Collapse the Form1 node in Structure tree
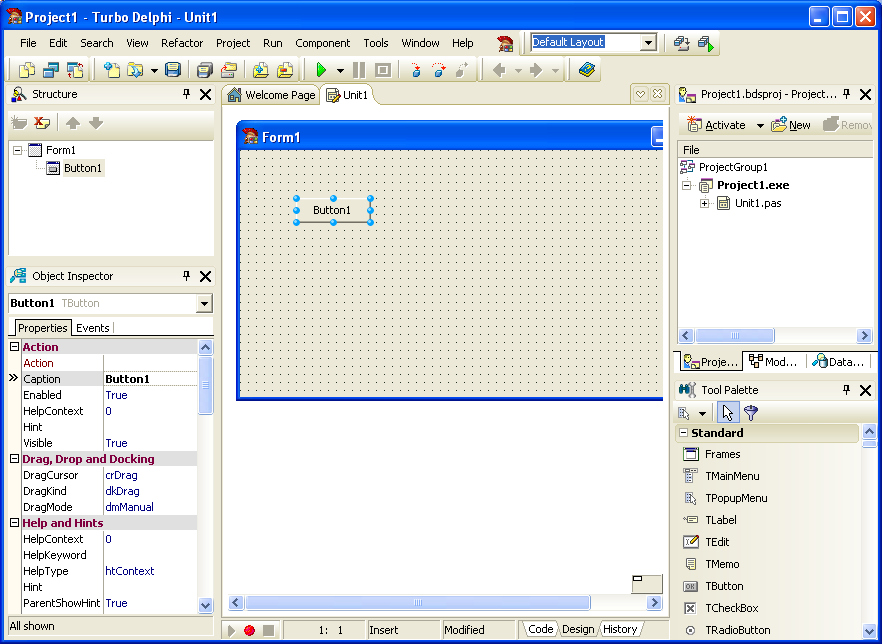The image size is (882, 644). pyautogui.click(x=17, y=150)
